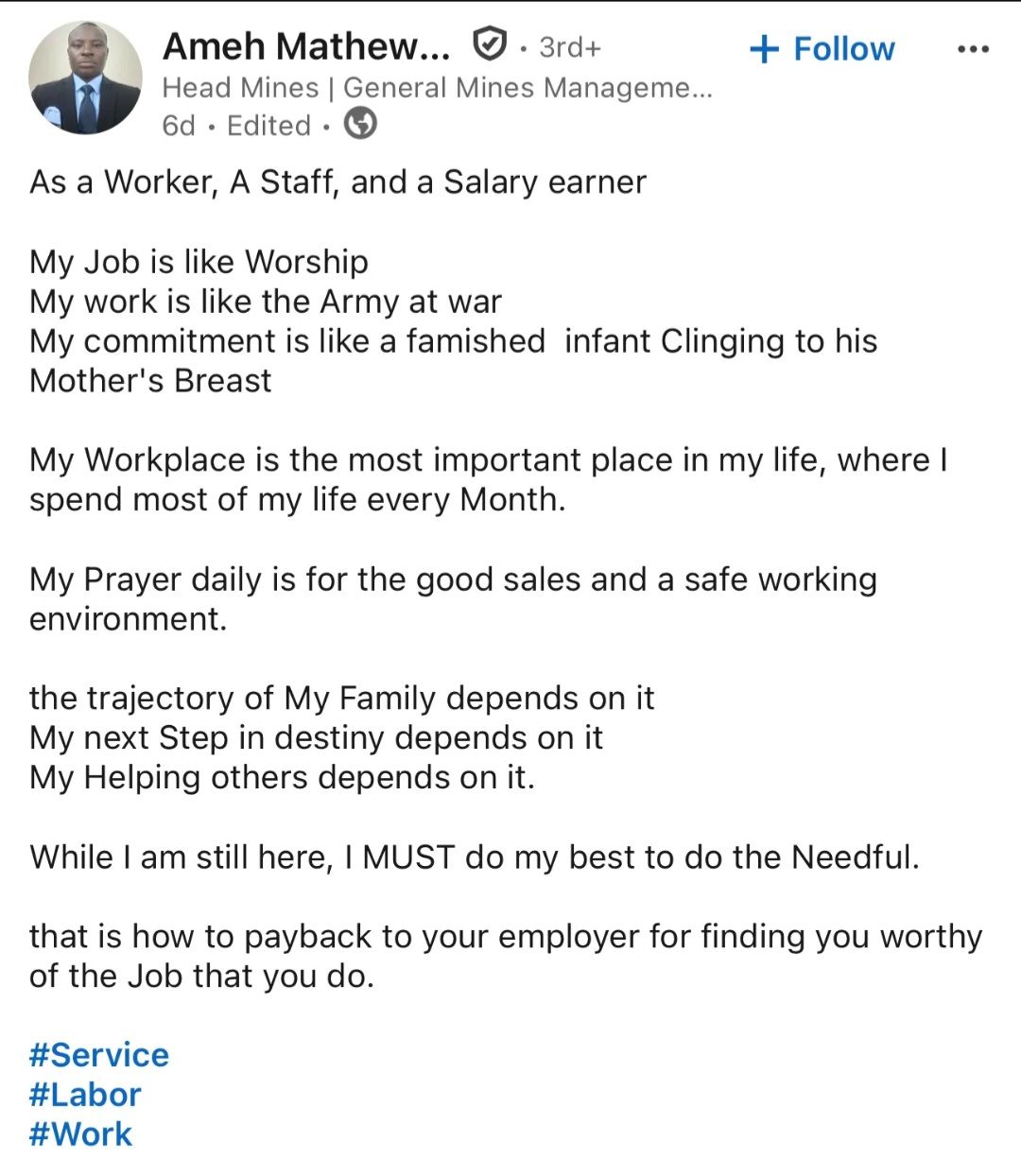Click the paragraph starting "My Prayer daily"
Screen dimensions: 1021x1176
(x=453, y=598)
